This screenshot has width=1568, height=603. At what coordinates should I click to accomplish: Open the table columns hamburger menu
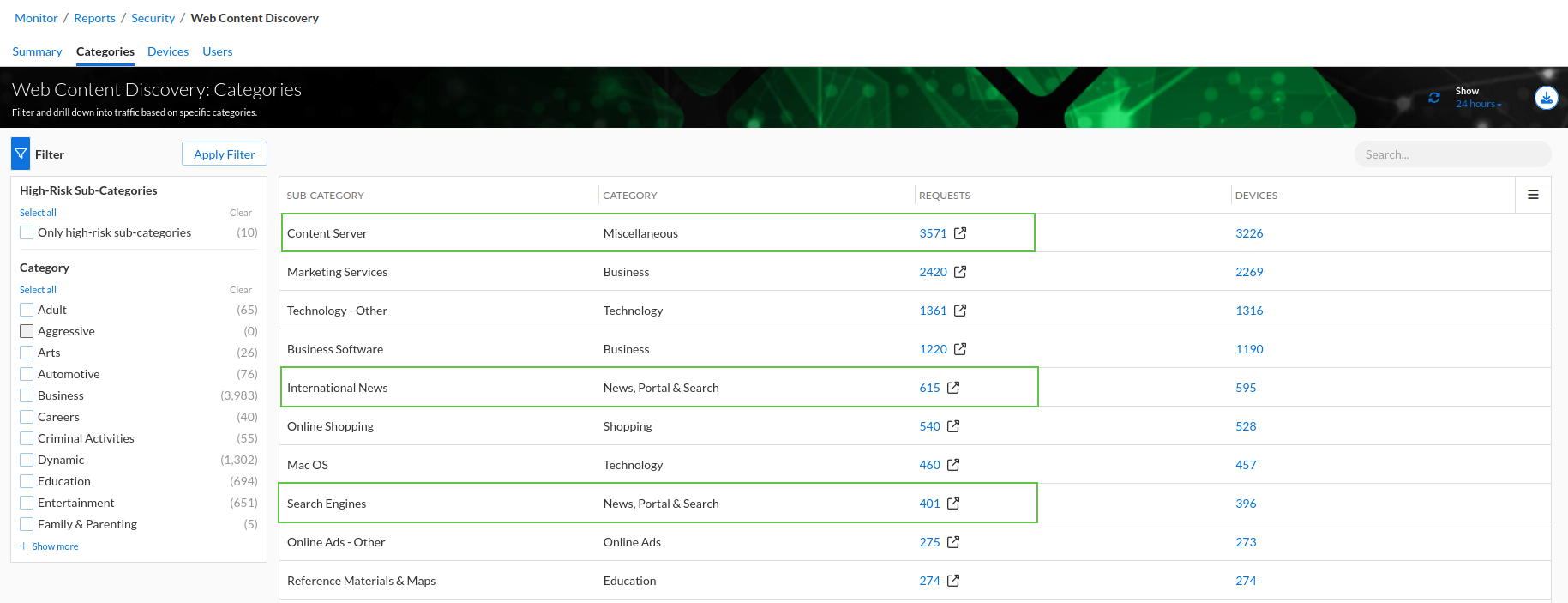coord(1533,195)
